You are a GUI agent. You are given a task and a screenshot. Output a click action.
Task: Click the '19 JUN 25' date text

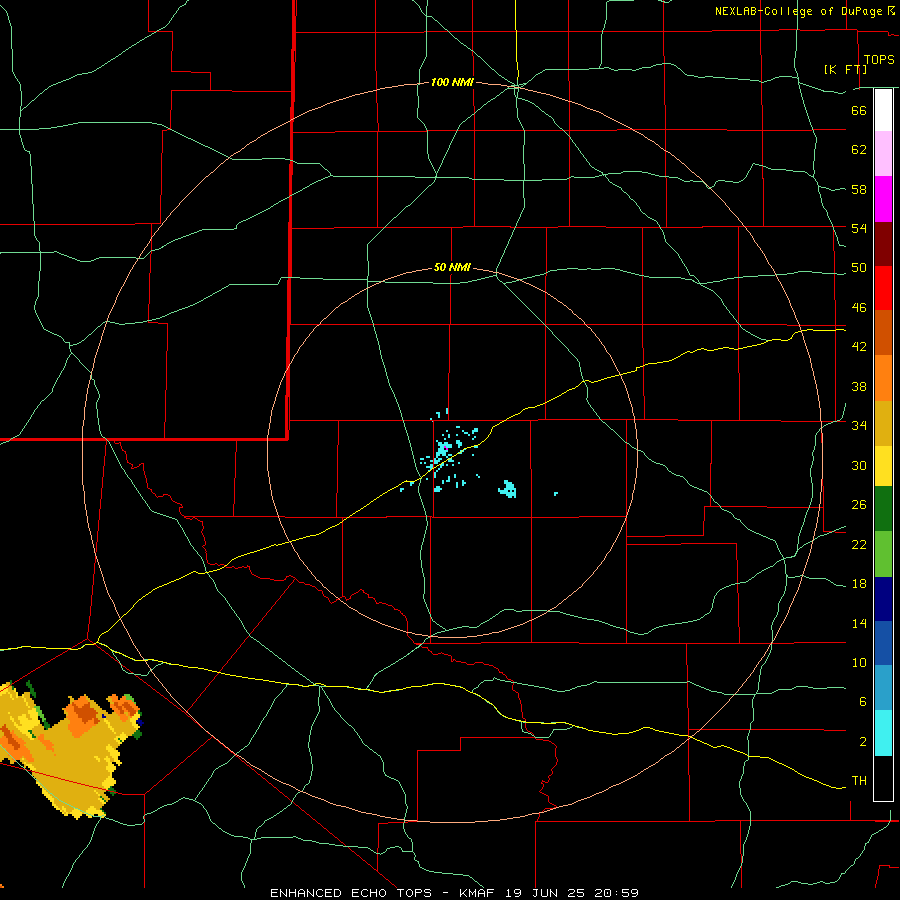(x=544, y=893)
